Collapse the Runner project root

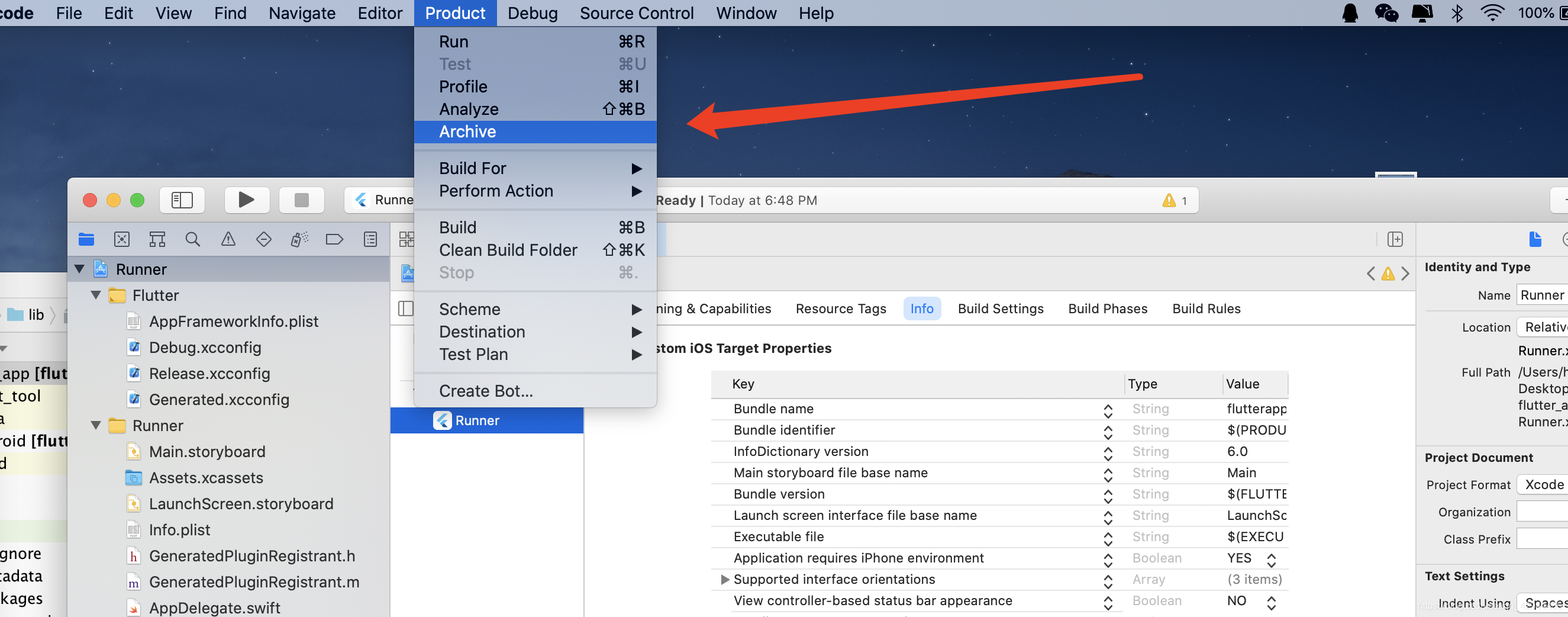[79, 269]
